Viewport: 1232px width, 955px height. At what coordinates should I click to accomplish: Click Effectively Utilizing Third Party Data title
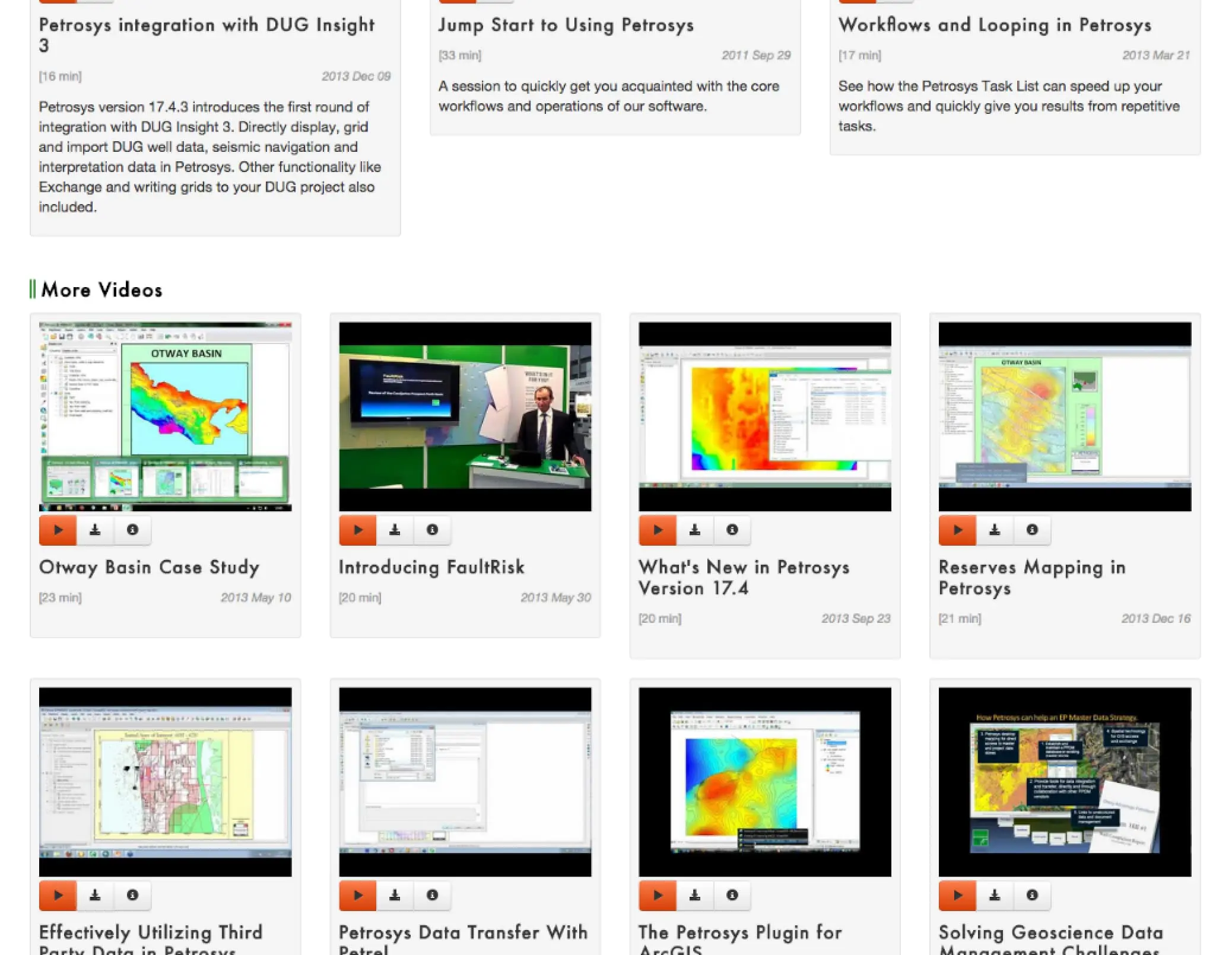click(x=151, y=940)
